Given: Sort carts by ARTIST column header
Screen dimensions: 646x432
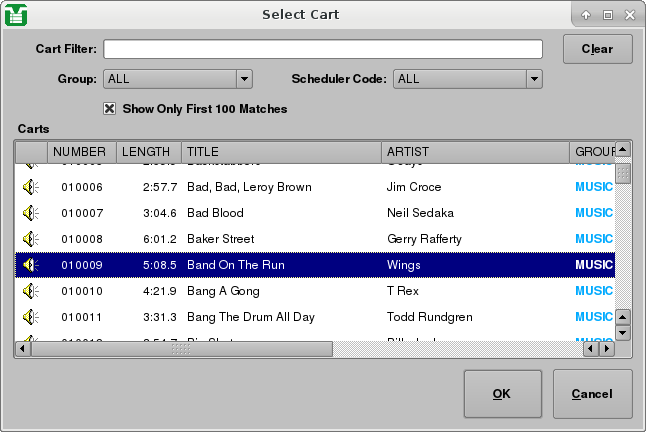Looking at the screenshot, I should (x=475, y=151).
